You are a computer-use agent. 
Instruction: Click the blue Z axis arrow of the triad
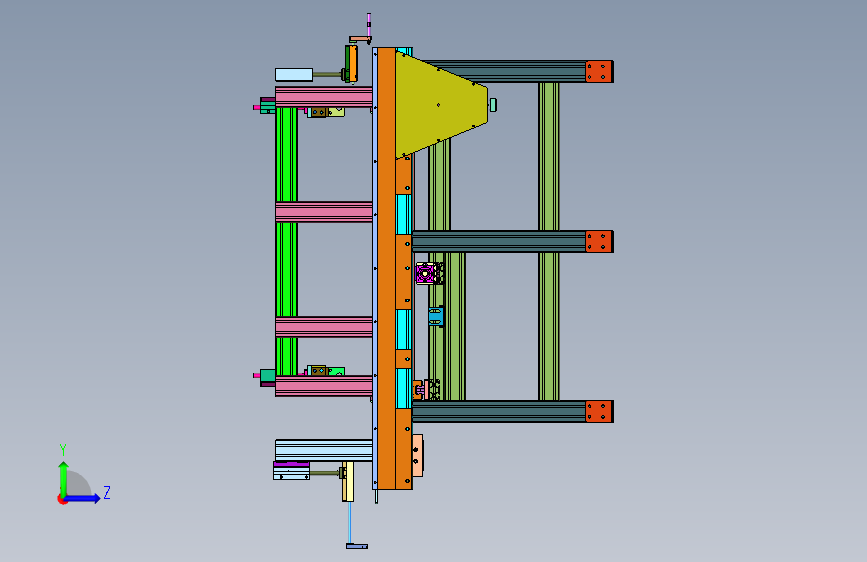coord(84,498)
